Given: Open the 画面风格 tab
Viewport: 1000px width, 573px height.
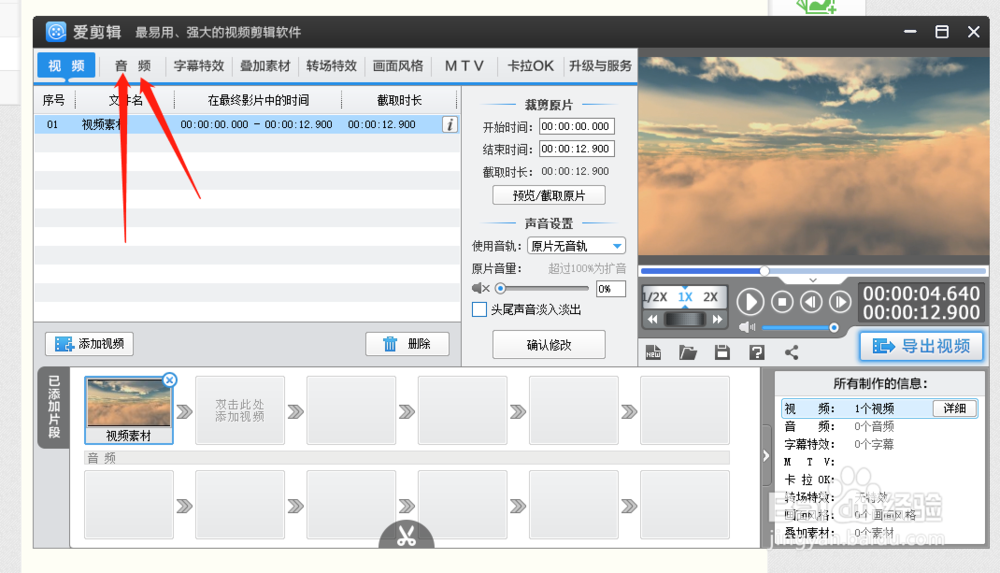Looking at the screenshot, I should point(398,66).
